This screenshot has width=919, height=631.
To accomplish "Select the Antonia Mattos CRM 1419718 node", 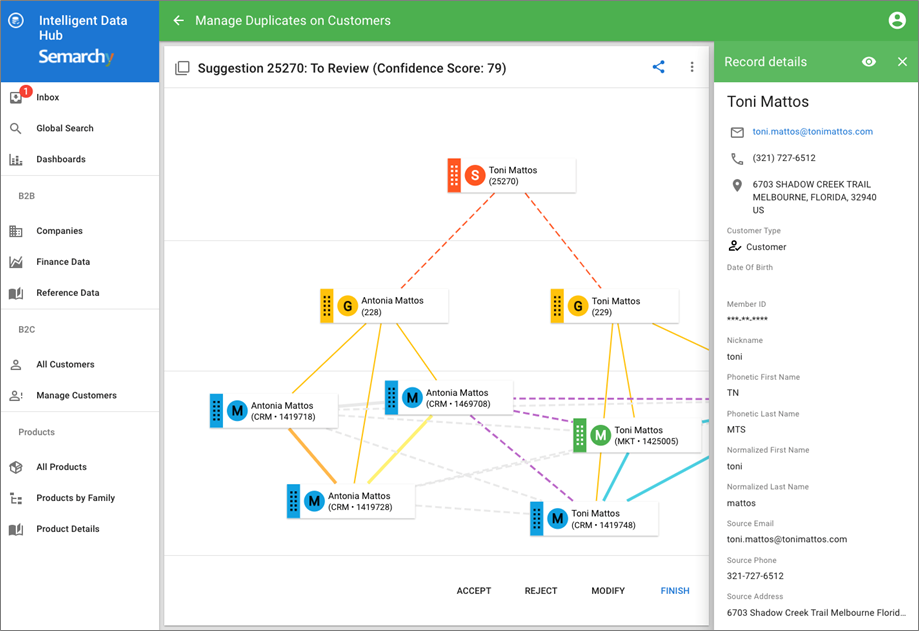I will (274, 411).
